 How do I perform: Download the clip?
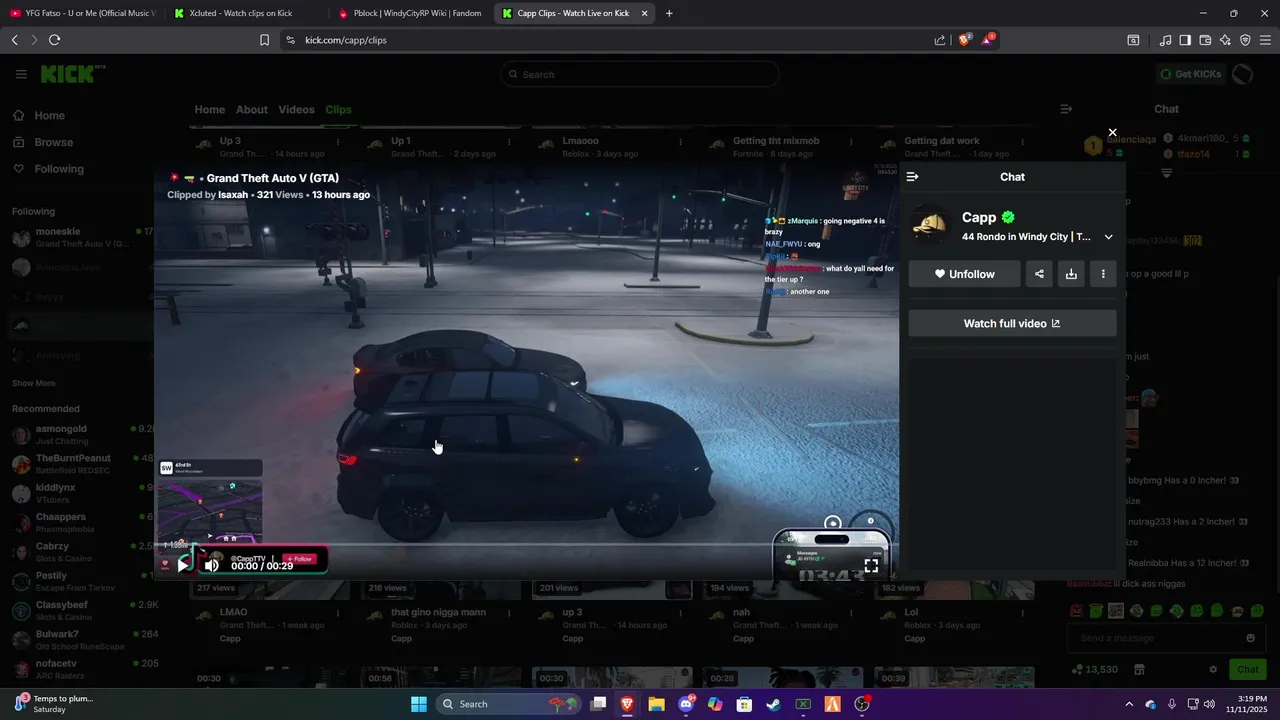pos(1071,274)
